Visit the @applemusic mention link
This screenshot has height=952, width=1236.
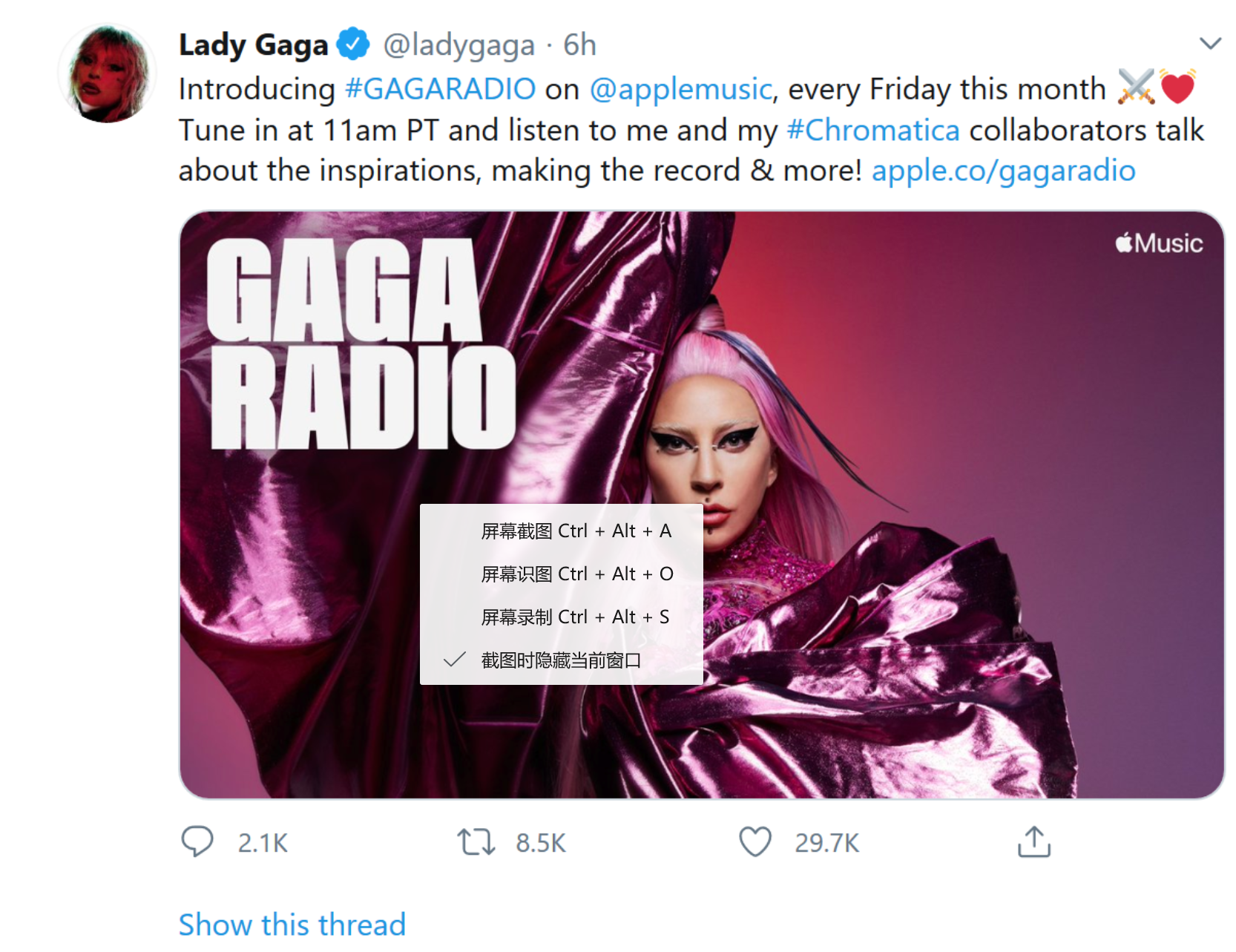coord(681,90)
